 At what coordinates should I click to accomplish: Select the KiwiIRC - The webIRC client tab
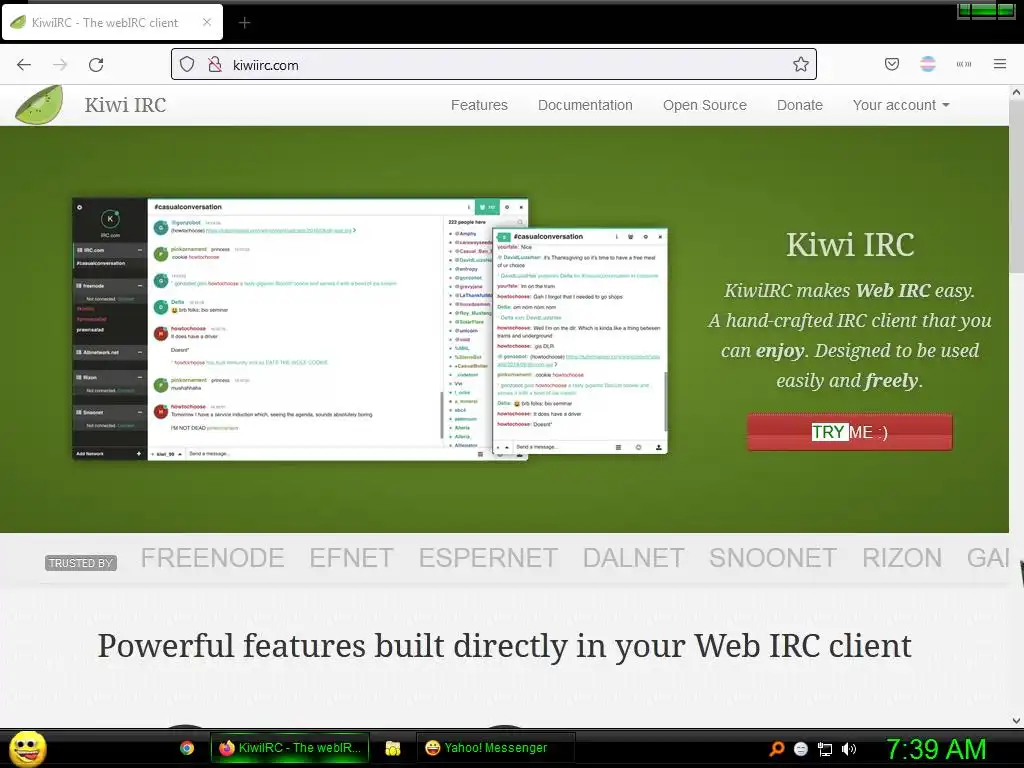(x=112, y=22)
